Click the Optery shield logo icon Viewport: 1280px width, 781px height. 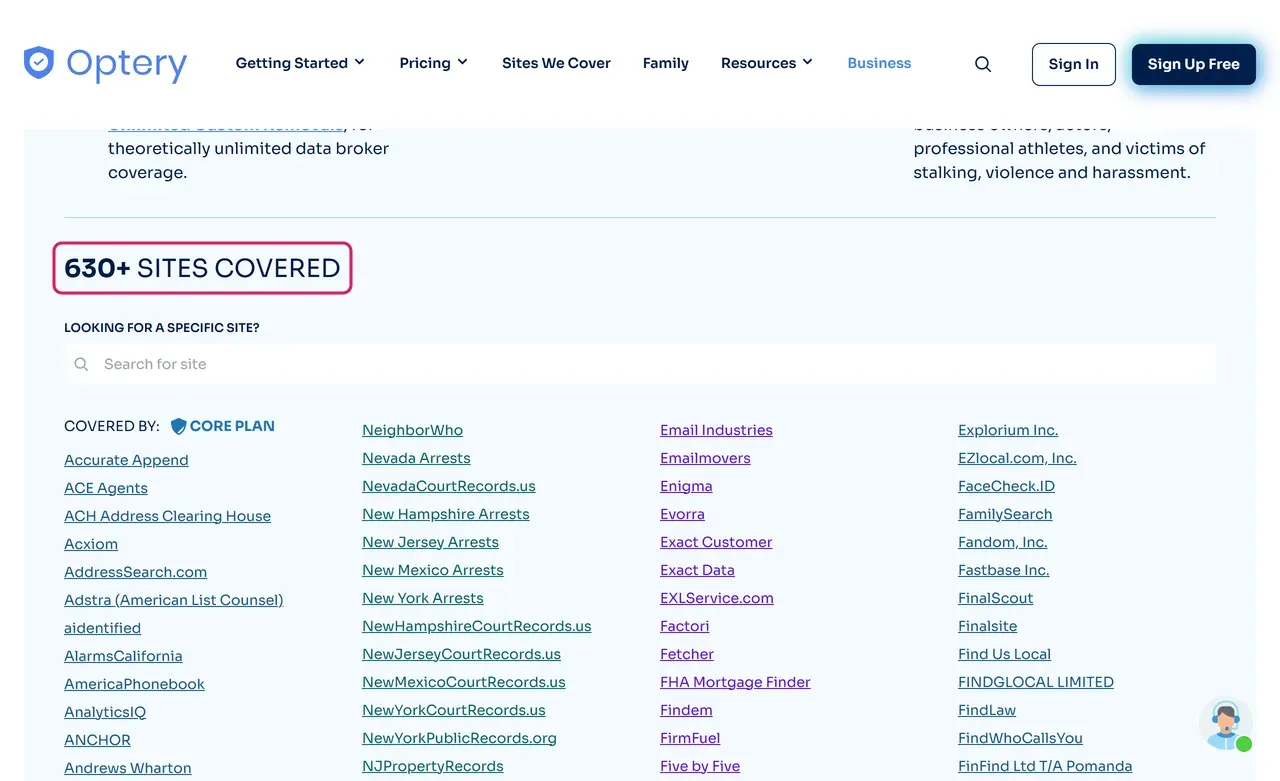(39, 63)
